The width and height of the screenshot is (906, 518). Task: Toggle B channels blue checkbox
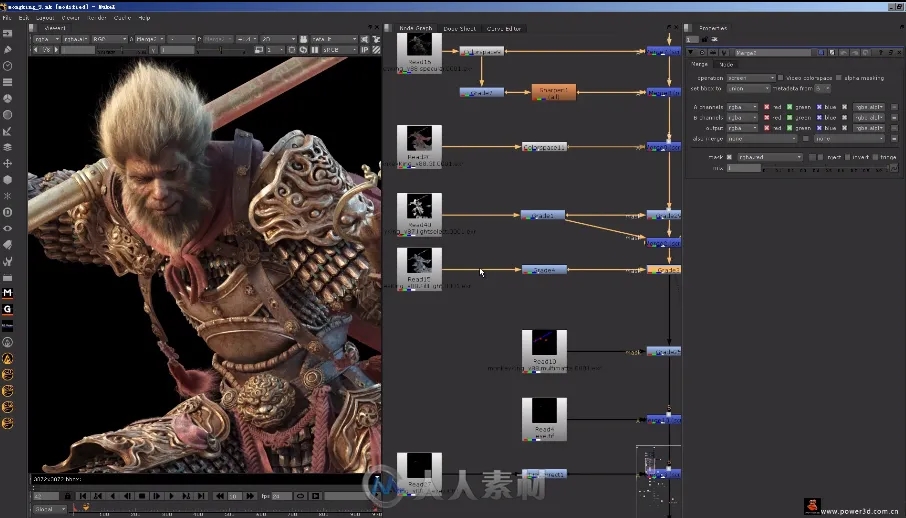pyautogui.click(x=819, y=117)
